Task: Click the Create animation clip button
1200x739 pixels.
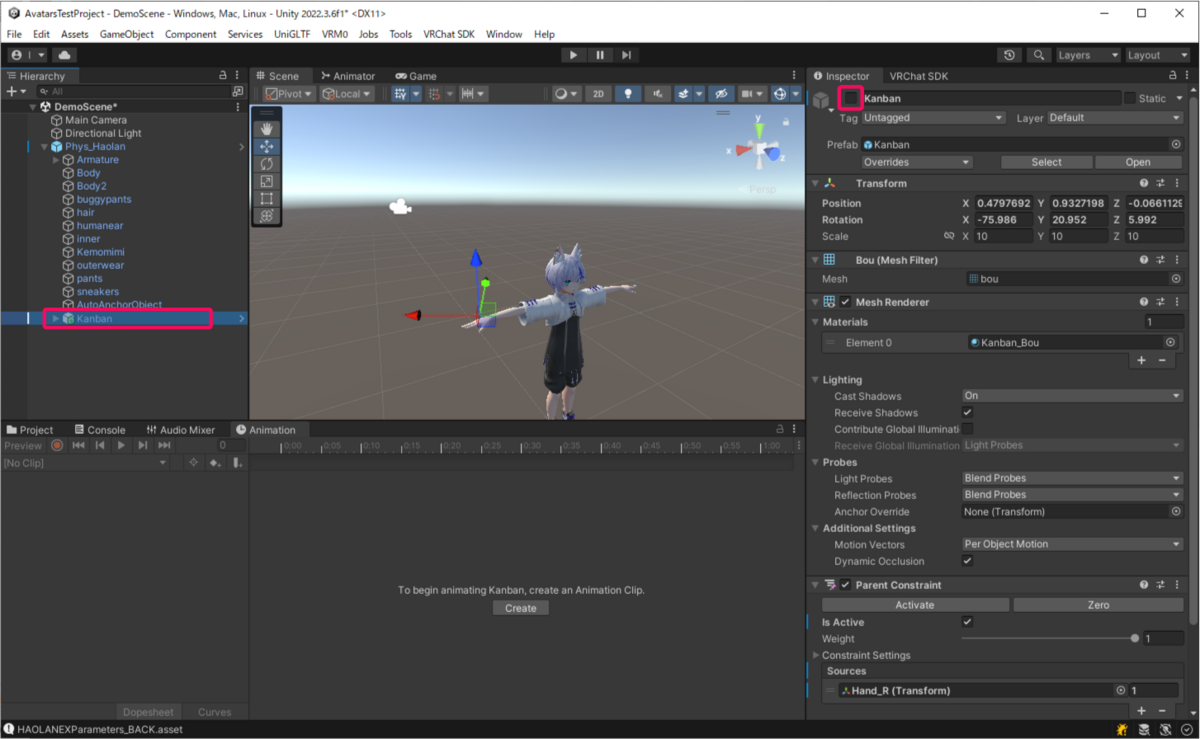Action: coord(521,608)
